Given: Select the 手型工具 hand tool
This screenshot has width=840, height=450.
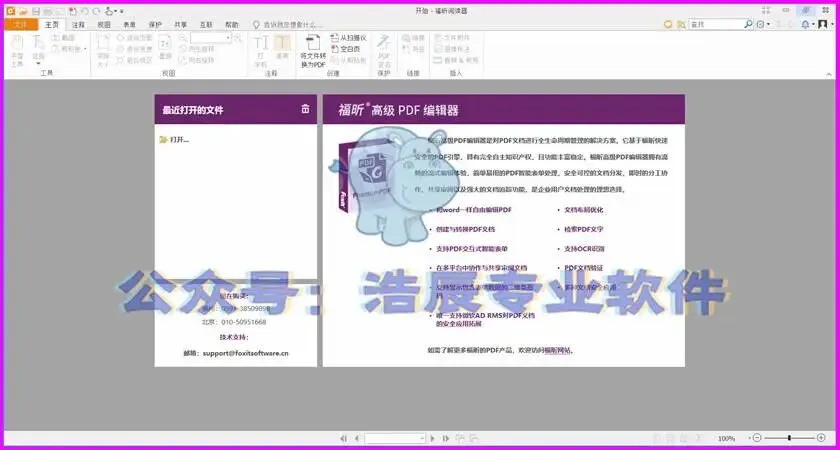Looking at the screenshot, I should 17,51.
